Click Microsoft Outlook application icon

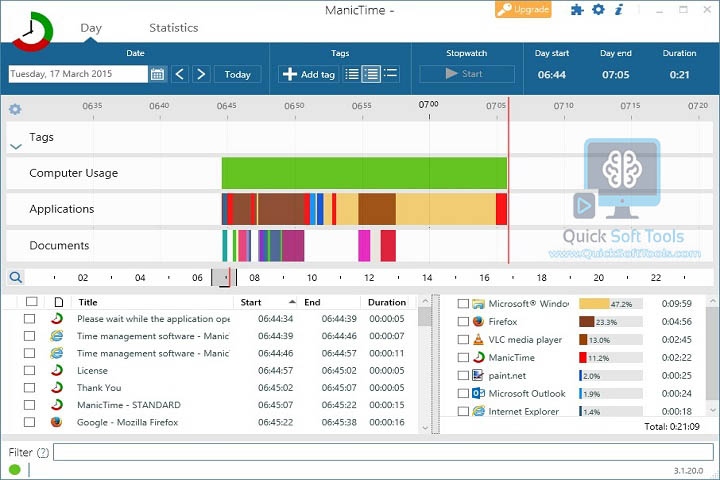478,393
